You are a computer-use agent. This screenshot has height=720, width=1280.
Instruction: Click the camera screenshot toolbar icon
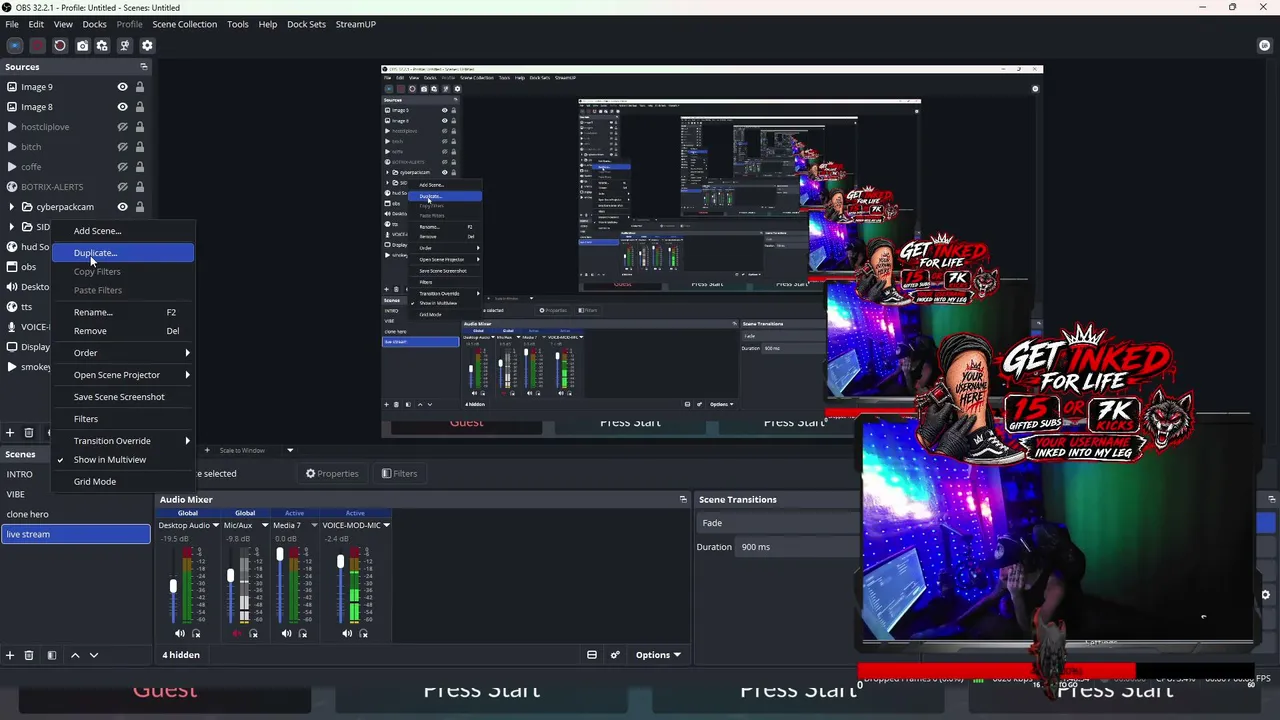coord(82,45)
